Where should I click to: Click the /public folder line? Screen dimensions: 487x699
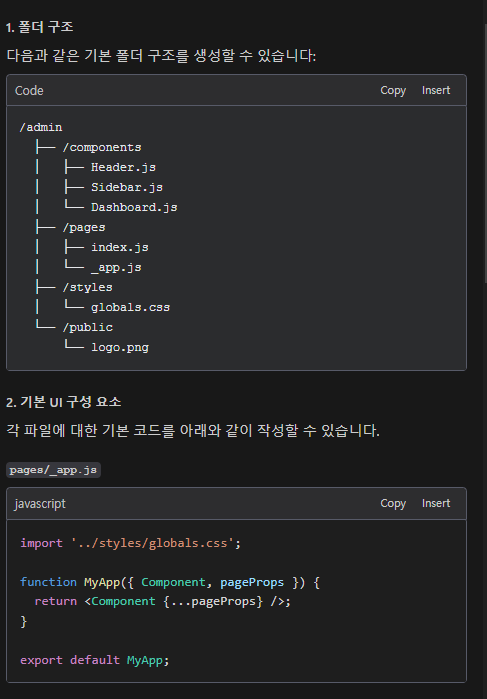[88, 328]
